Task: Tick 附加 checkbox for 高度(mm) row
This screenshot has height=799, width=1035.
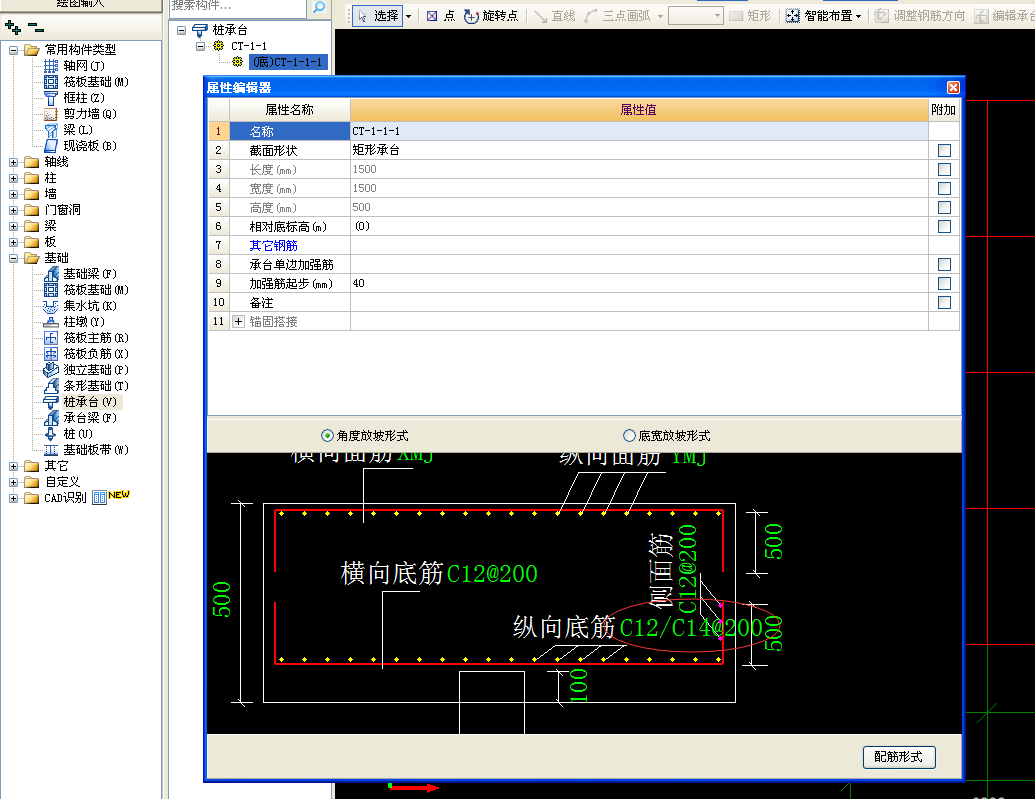Action: point(944,208)
